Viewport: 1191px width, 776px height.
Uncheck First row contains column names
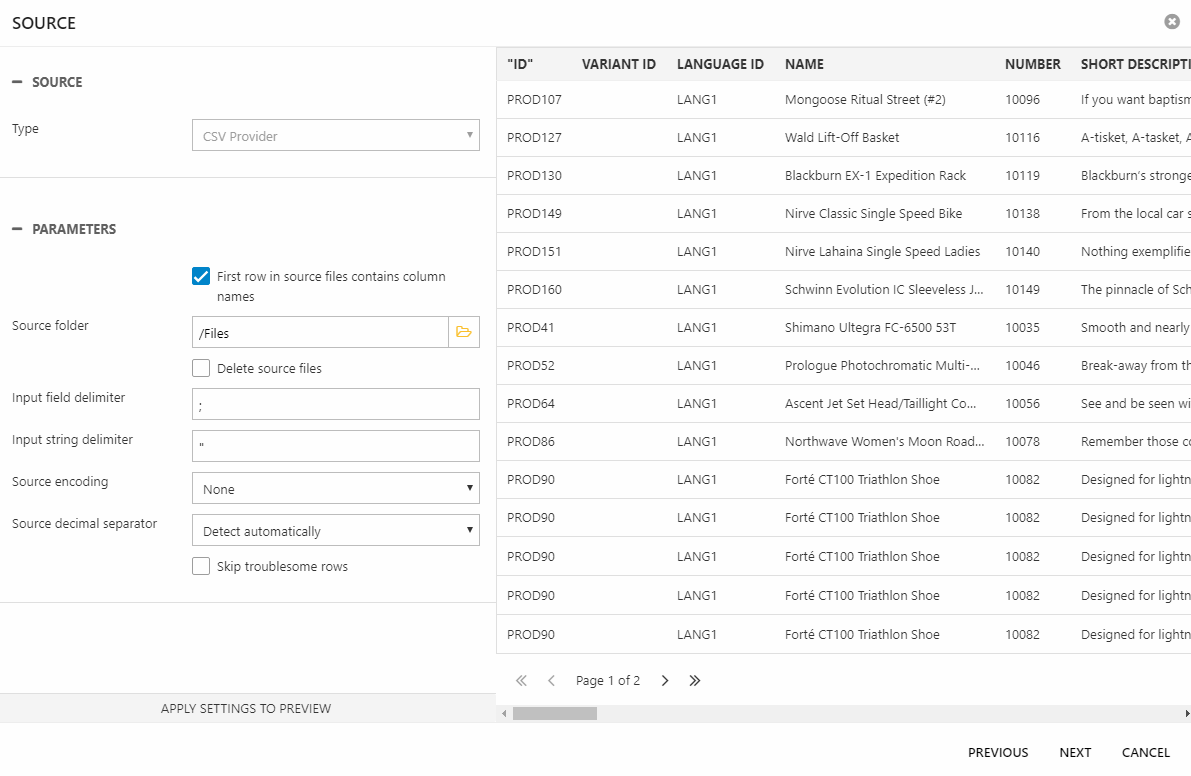click(201, 277)
